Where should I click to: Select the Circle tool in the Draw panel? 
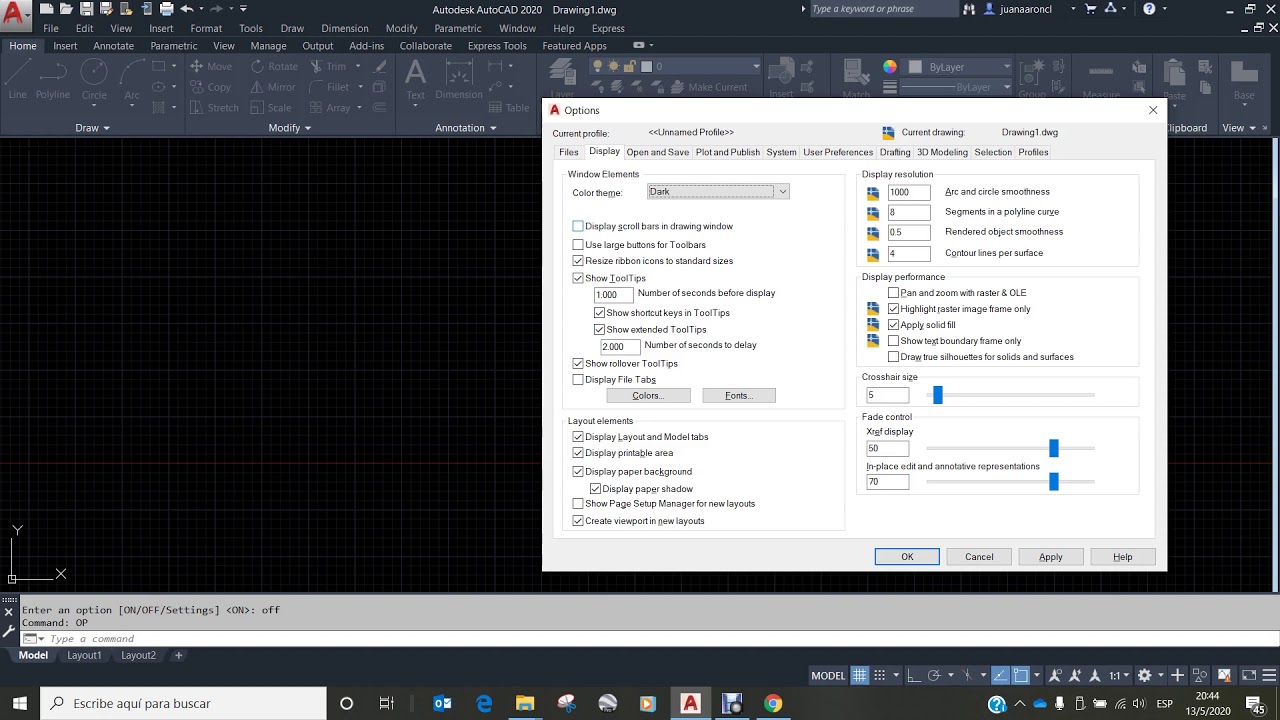click(94, 81)
